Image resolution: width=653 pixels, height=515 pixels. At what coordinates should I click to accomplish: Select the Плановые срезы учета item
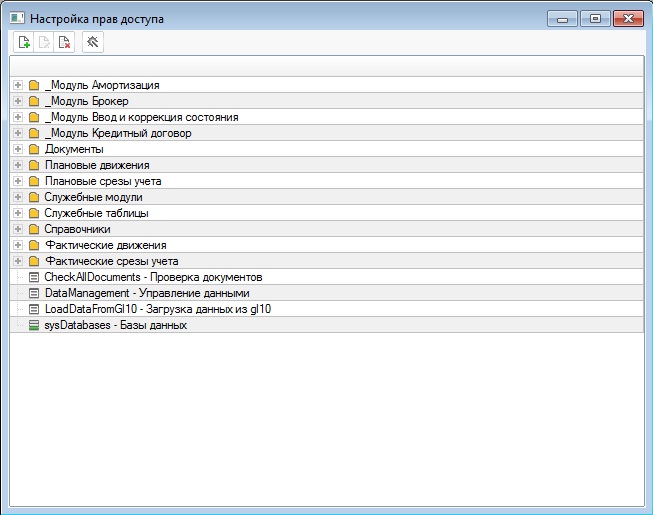tap(103, 181)
